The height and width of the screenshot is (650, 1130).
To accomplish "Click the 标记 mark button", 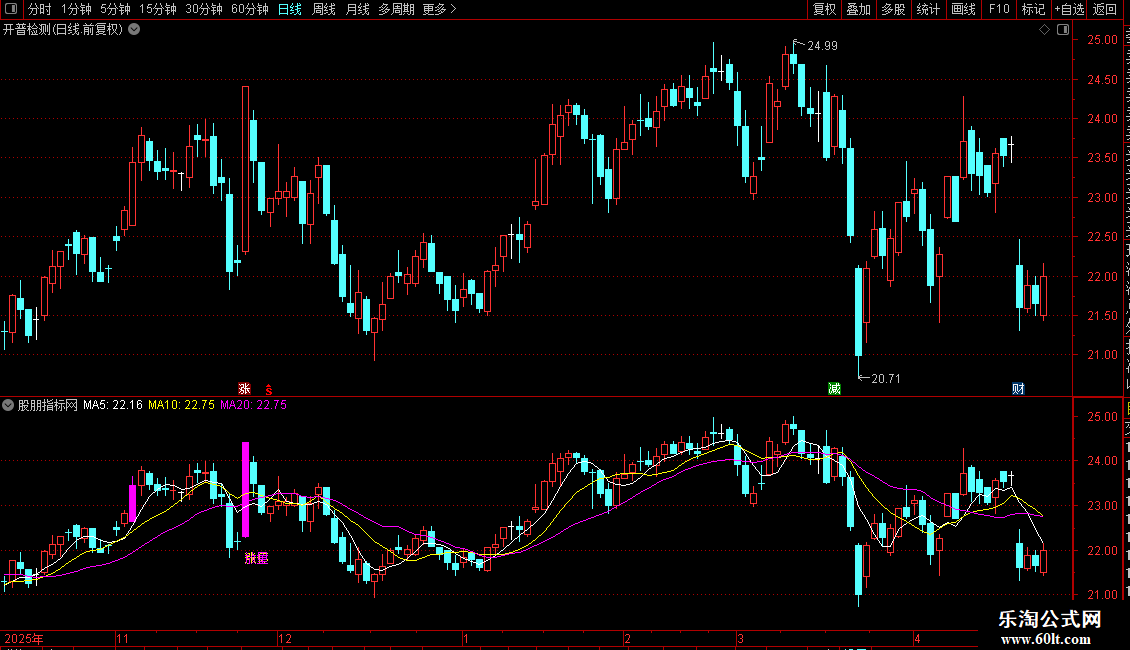I will [1033, 9].
